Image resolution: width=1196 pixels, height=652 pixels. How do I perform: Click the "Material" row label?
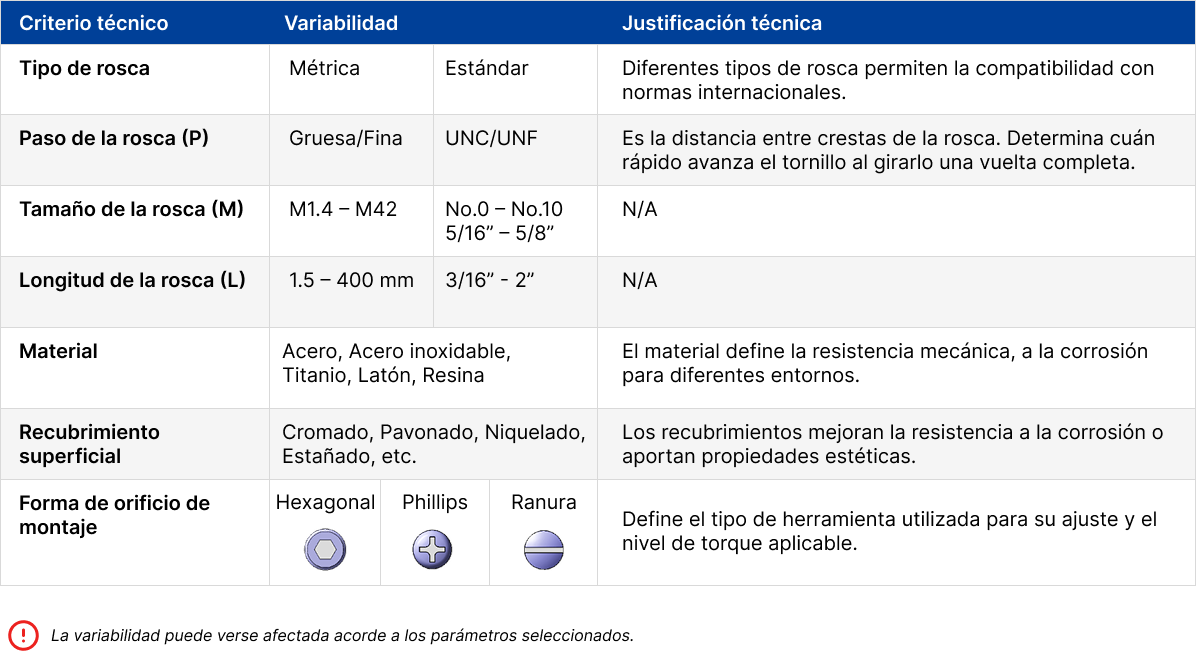[59, 351]
